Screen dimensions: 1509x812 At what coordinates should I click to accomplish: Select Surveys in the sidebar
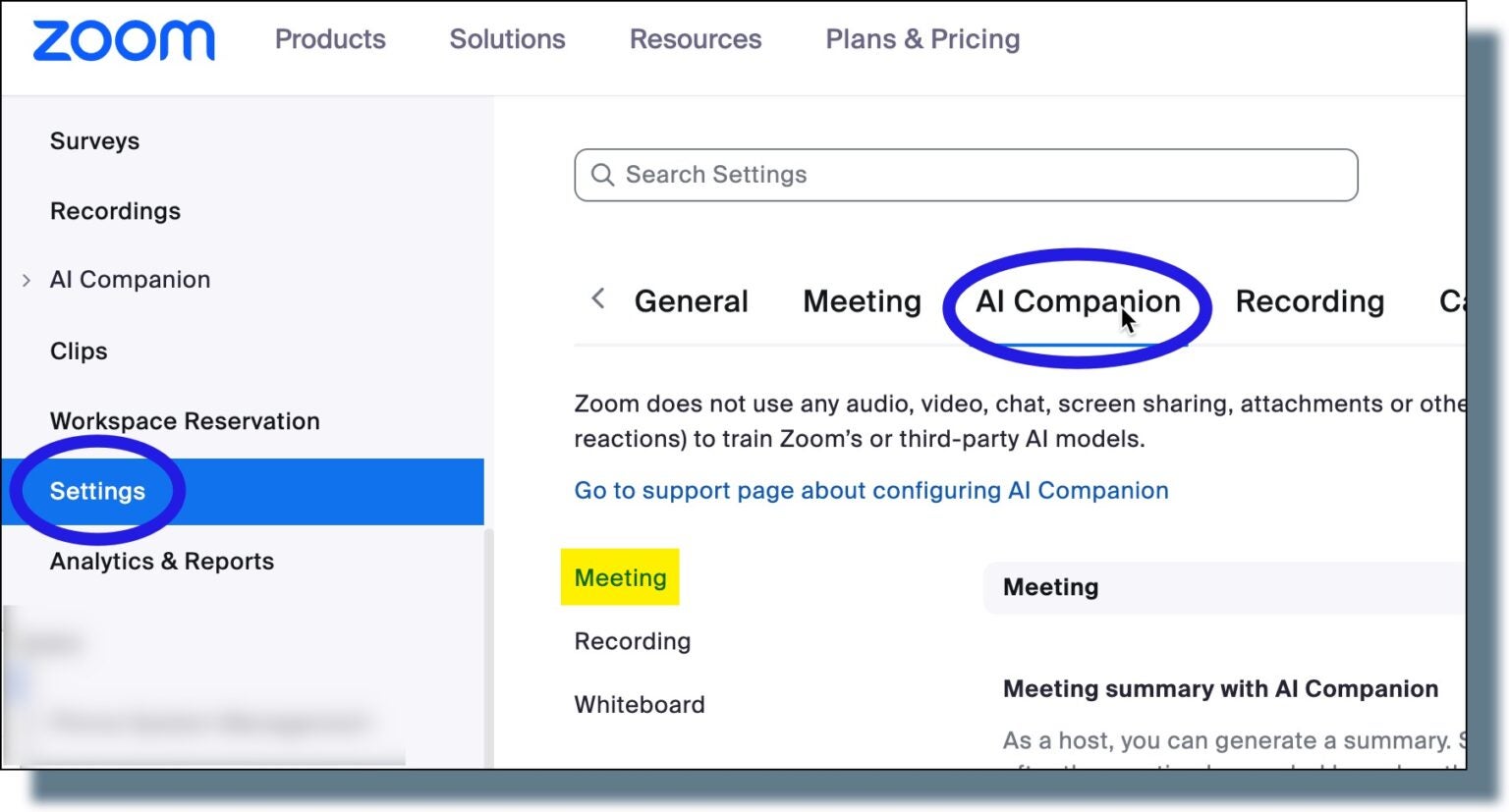(94, 141)
